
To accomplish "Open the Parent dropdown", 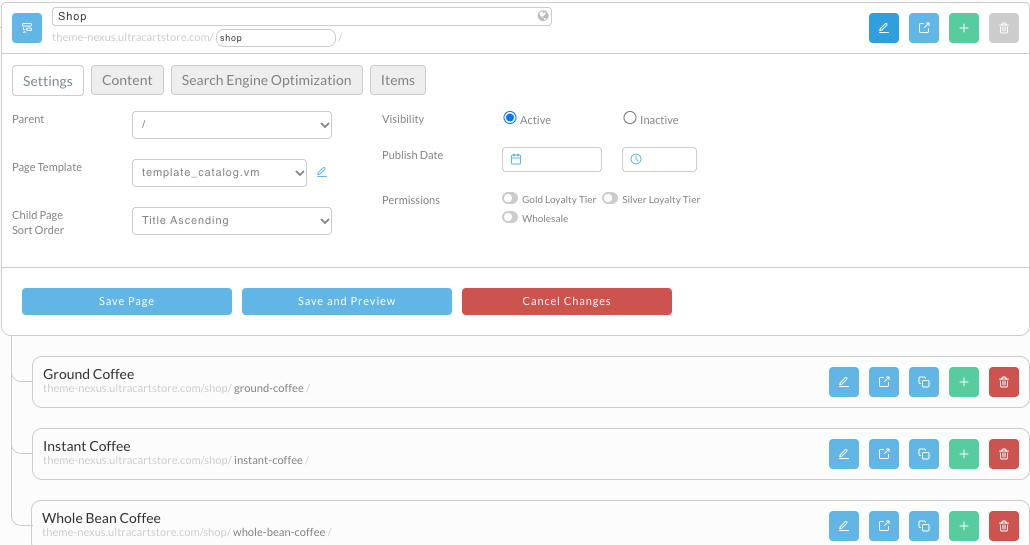I will [232, 125].
